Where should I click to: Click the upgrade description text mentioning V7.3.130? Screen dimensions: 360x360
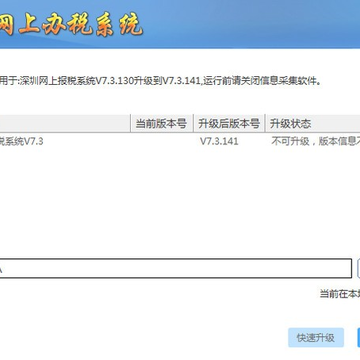[x=161, y=81]
